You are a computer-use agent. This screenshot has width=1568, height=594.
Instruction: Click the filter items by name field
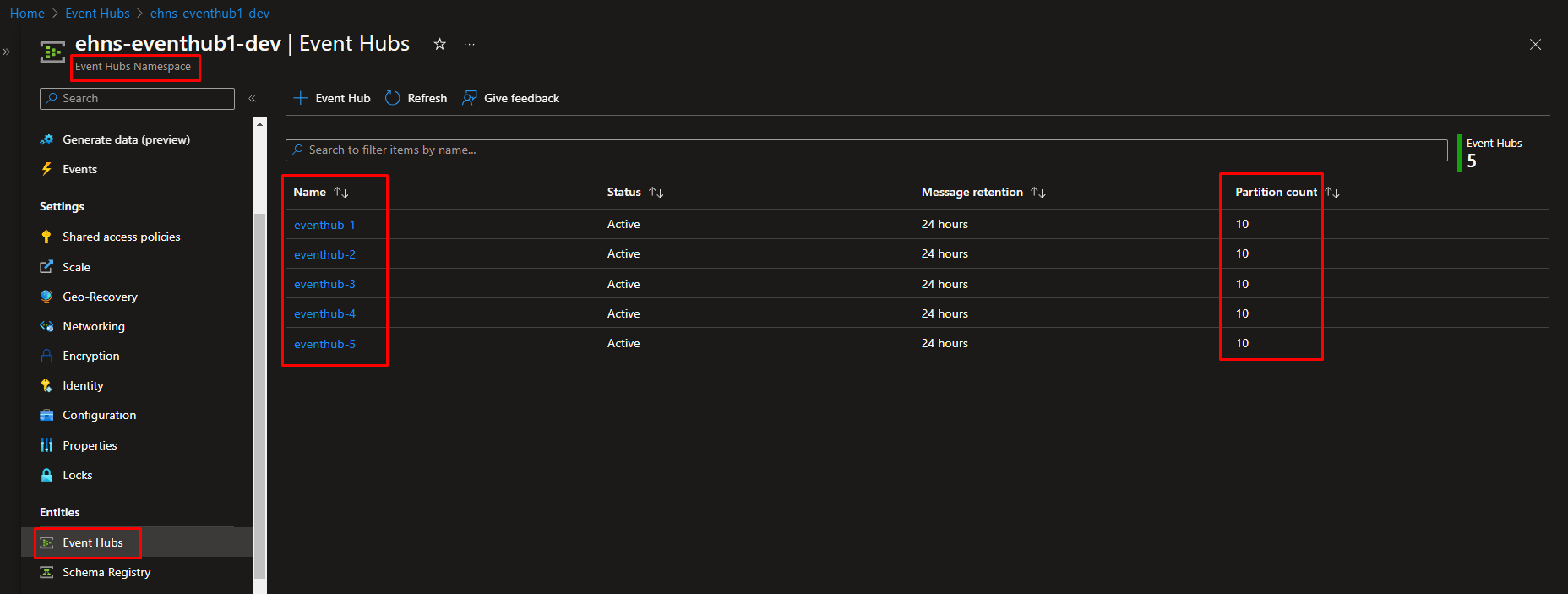[x=866, y=150]
